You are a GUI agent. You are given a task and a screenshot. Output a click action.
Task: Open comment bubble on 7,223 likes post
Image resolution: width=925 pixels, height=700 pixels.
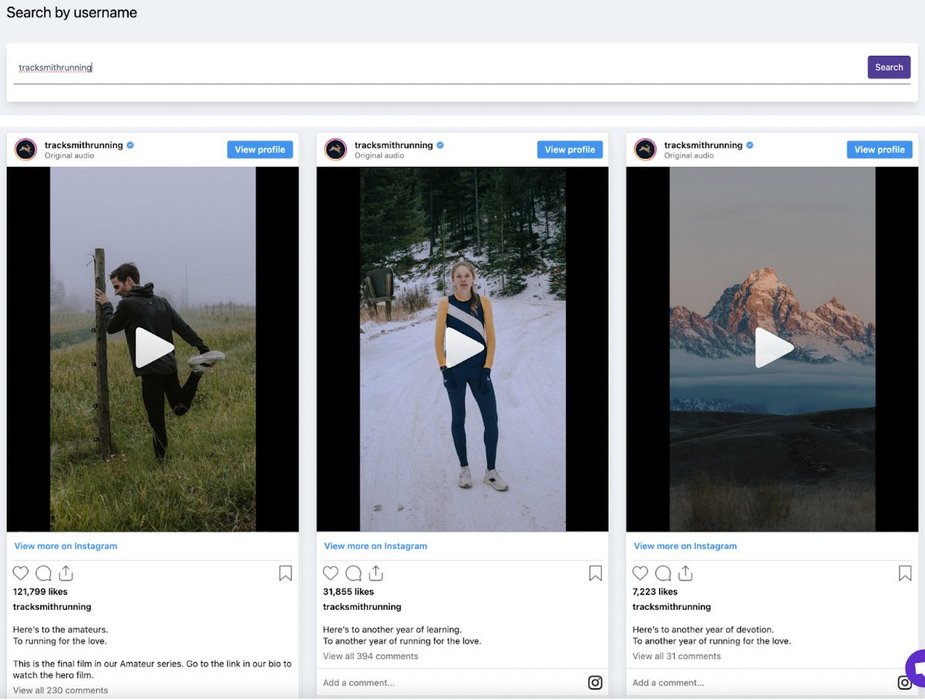click(663, 573)
